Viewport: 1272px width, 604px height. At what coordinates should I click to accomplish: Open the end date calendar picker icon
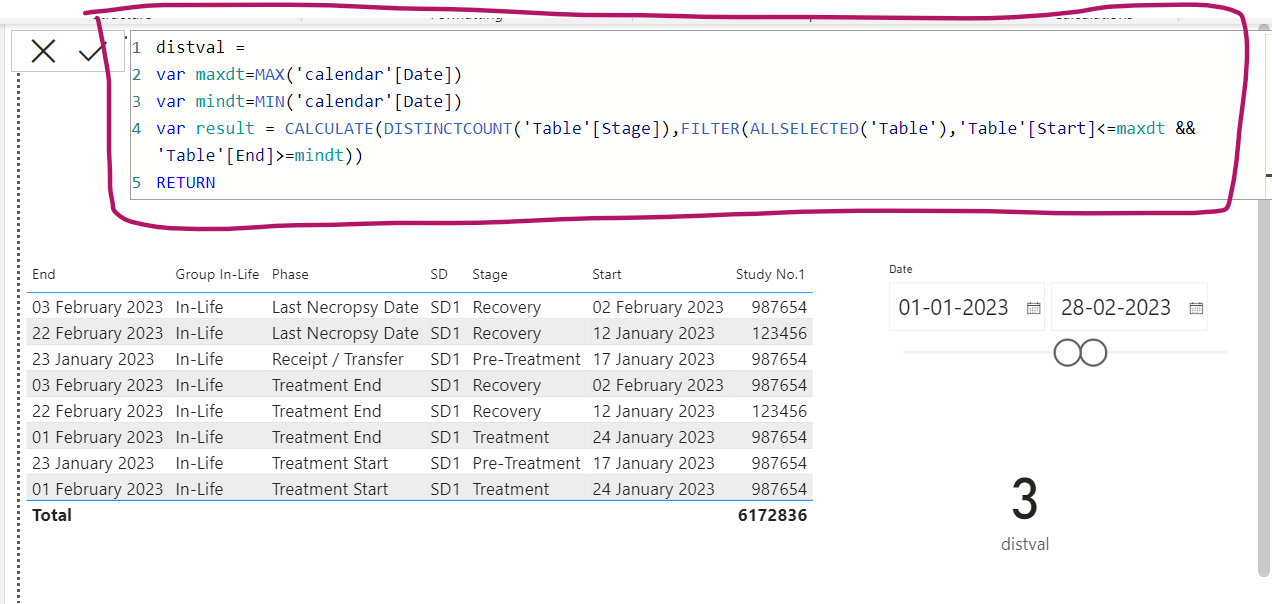1196,308
